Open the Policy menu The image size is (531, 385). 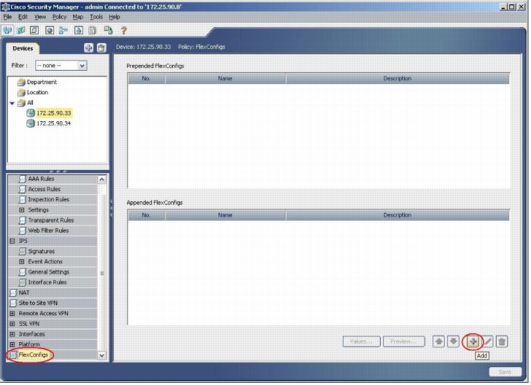pyautogui.click(x=59, y=17)
